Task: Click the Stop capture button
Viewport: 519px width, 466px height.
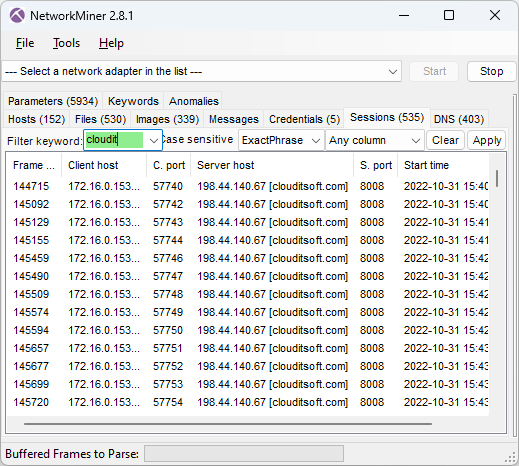Action: click(491, 71)
